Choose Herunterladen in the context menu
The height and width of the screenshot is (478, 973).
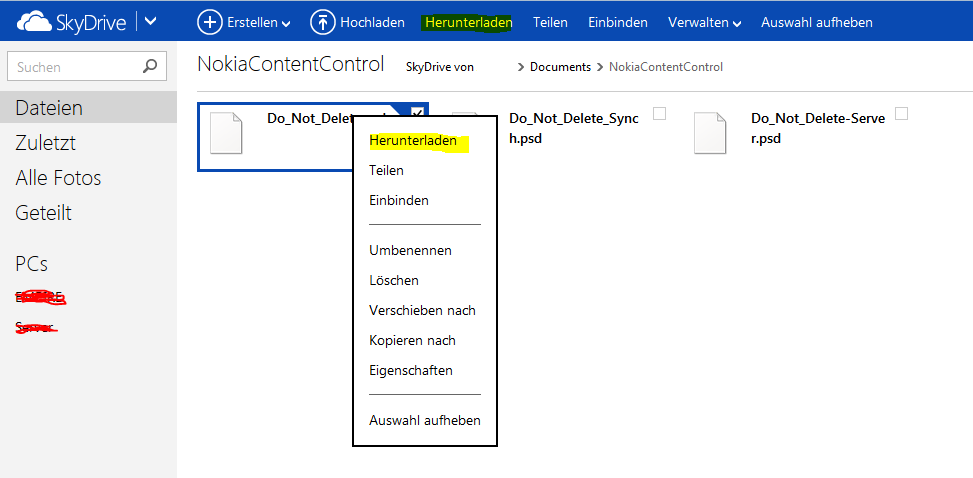pyautogui.click(x=413, y=141)
